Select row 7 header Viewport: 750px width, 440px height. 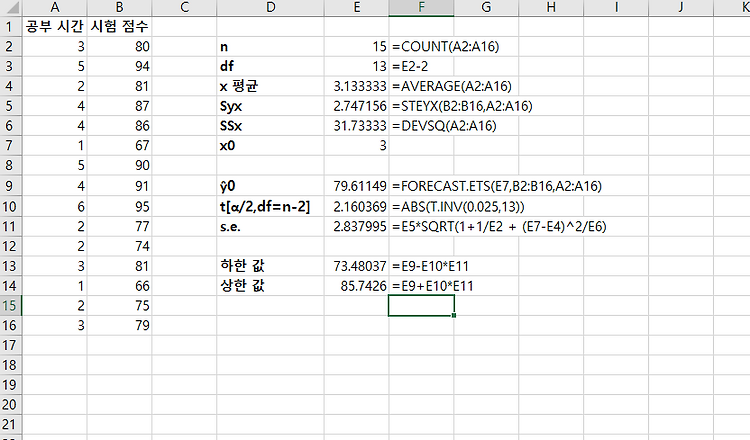coord(11,145)
